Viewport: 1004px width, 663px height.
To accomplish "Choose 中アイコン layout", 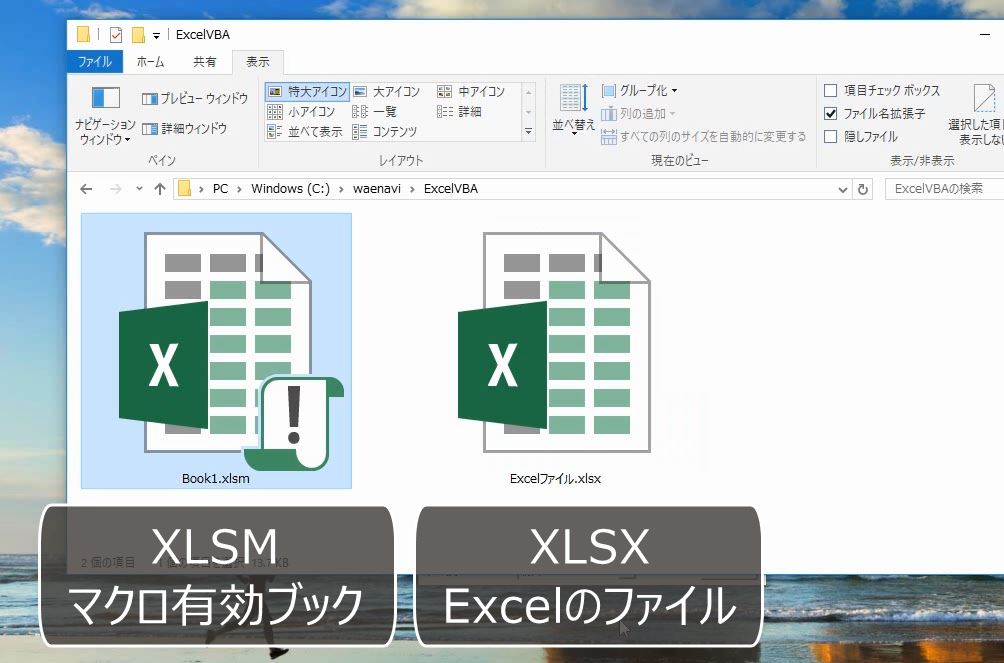I will [x=471, y=92].
